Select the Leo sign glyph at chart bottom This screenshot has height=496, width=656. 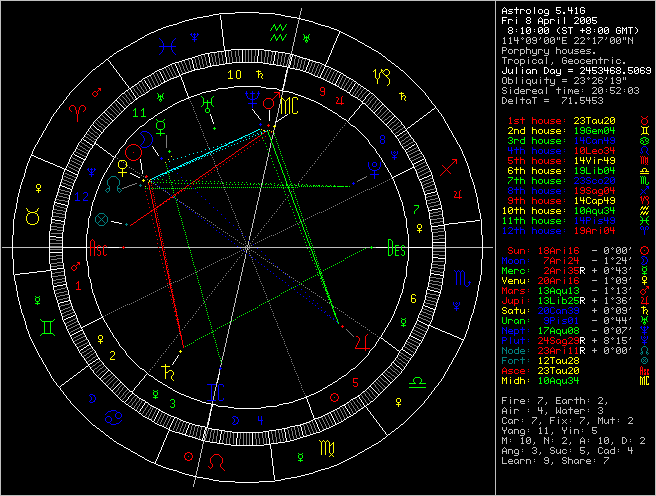pos(217,462)
